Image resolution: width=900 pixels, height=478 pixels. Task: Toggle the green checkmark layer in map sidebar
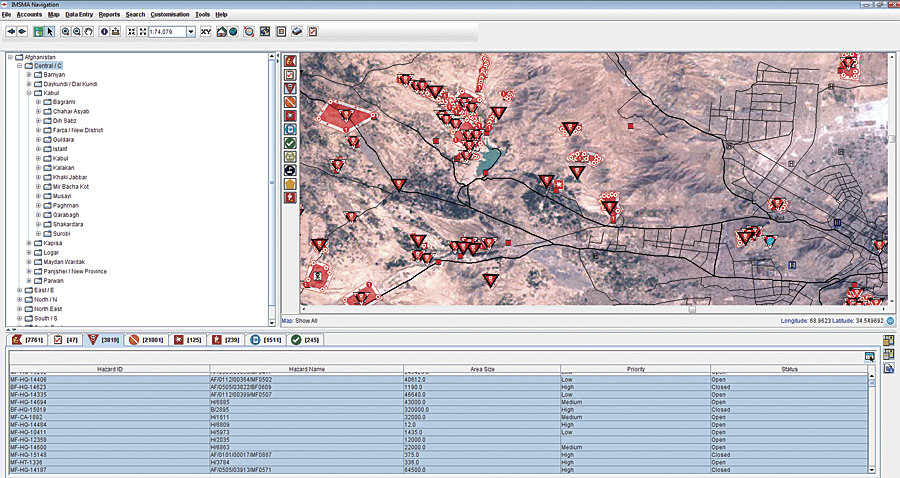tap(290, 143)
